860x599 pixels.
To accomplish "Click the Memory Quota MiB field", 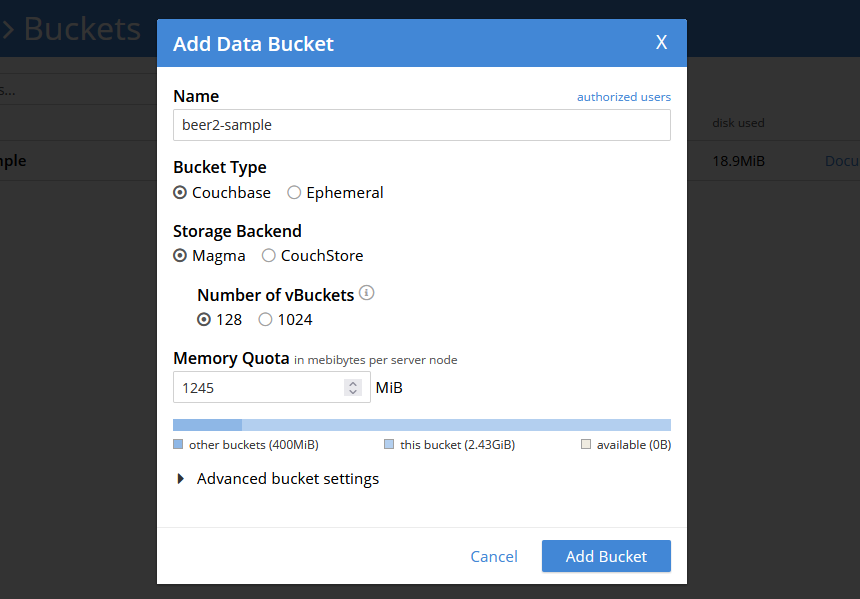I will (271, 387).
